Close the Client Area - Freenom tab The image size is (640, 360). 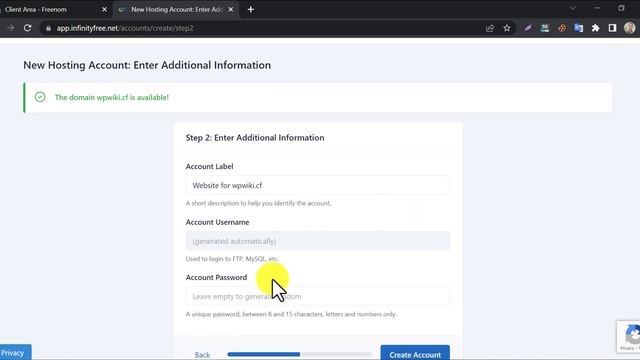(x=104, y=9)
